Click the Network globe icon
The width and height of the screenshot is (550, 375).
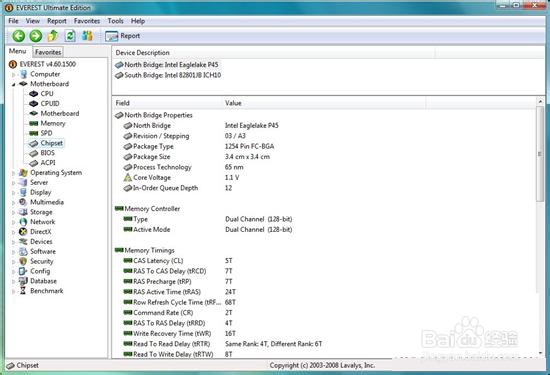point(23,222)
